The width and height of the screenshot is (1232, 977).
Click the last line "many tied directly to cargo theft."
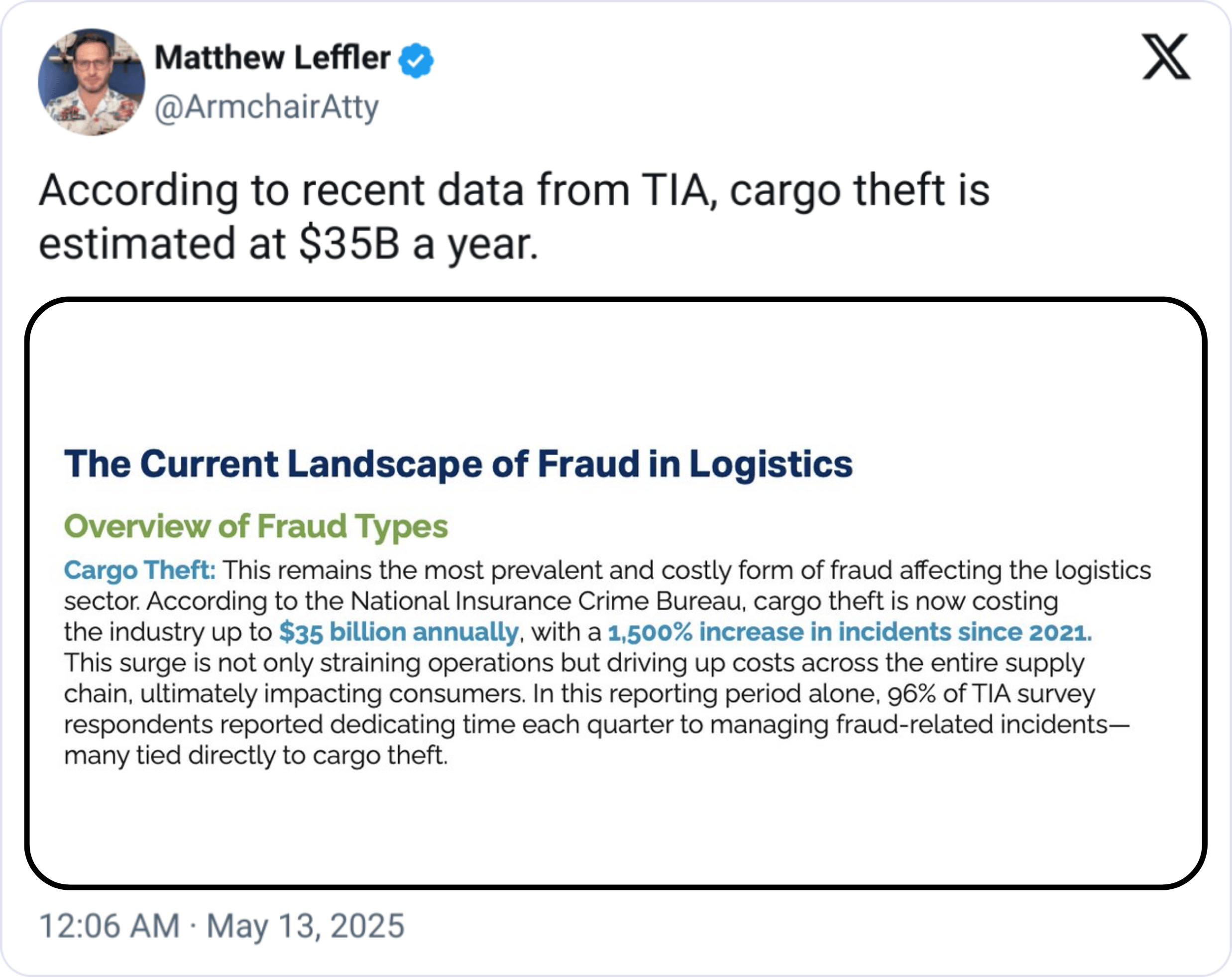pyautogui.click(x=255, y=755)
